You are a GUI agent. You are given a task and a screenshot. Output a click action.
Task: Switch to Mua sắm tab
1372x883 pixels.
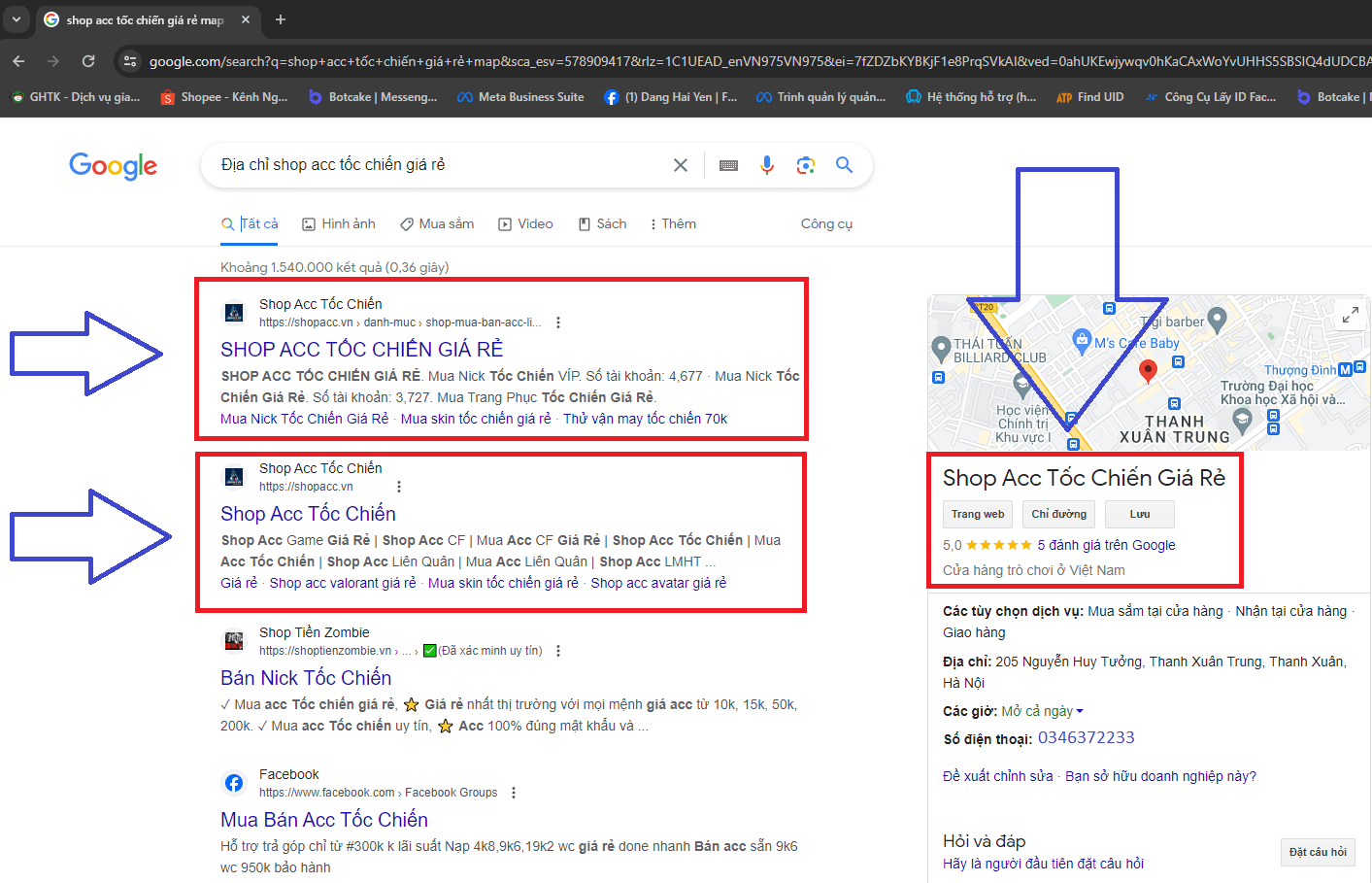coord(437,223)
